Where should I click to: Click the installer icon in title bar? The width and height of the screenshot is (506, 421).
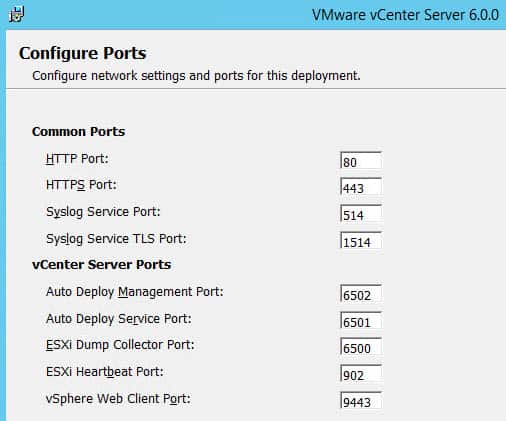tap(16, 15)
